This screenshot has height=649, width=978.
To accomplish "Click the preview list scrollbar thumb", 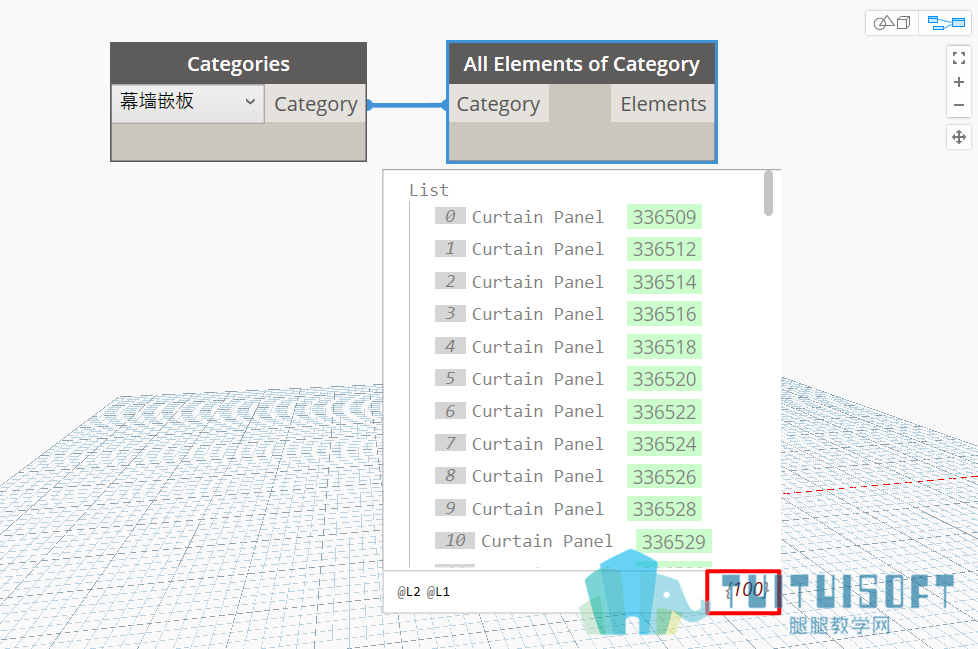I will (768, 193).
